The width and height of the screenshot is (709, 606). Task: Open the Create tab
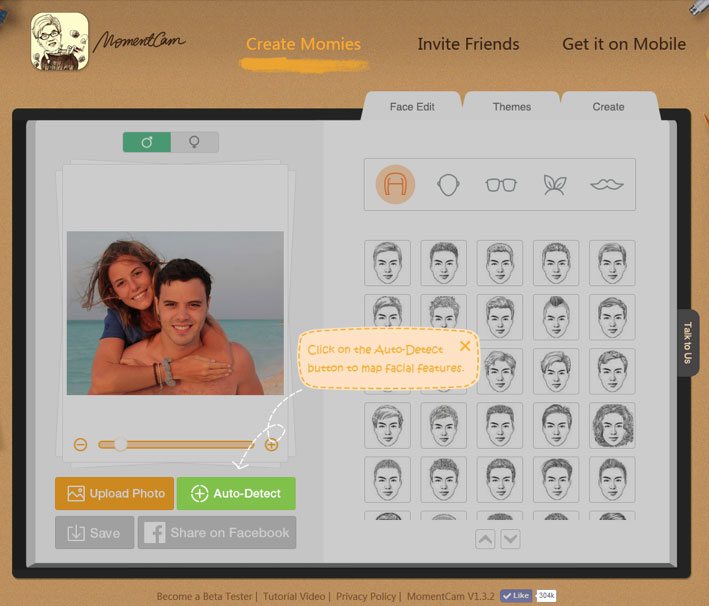(x=609, y=107)
